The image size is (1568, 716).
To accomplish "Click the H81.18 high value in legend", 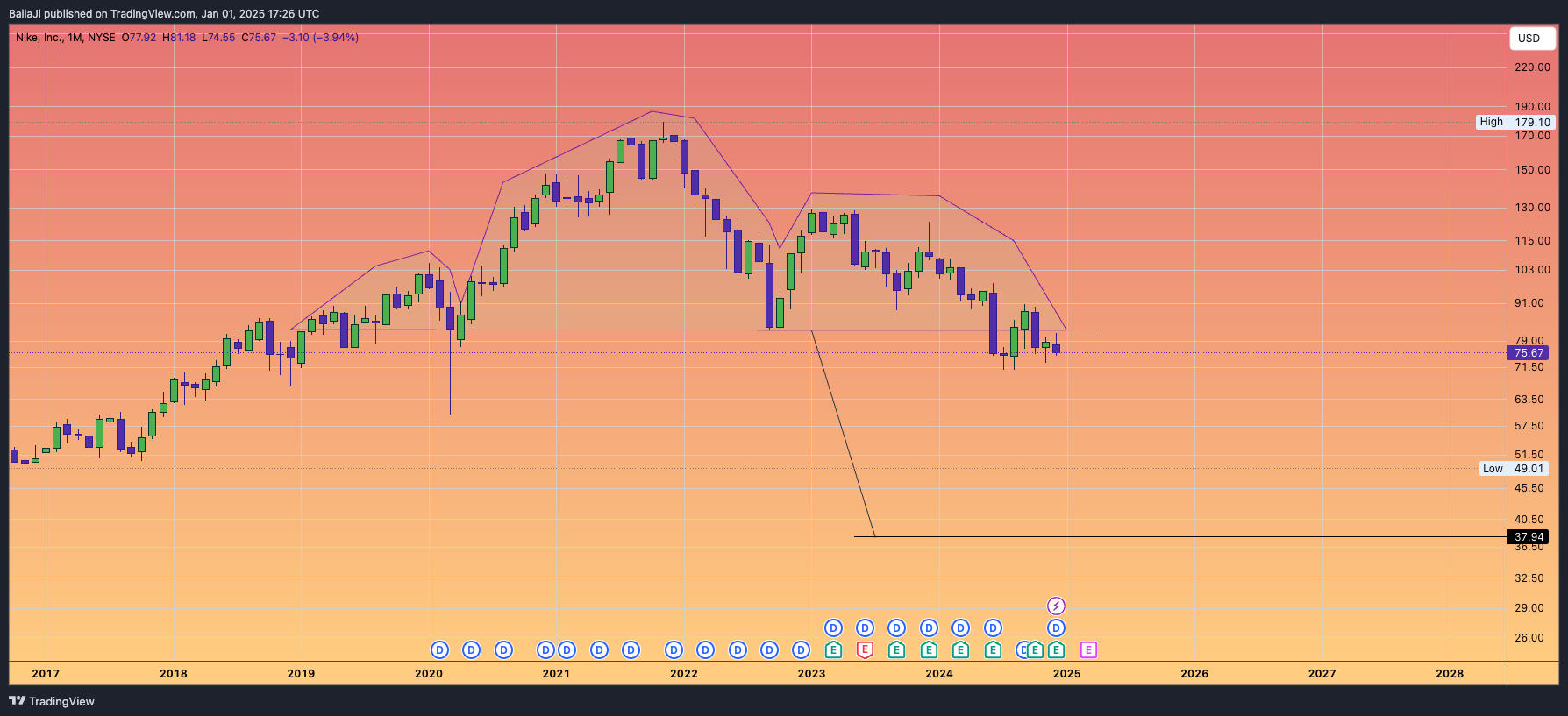I will pos(179,38).
